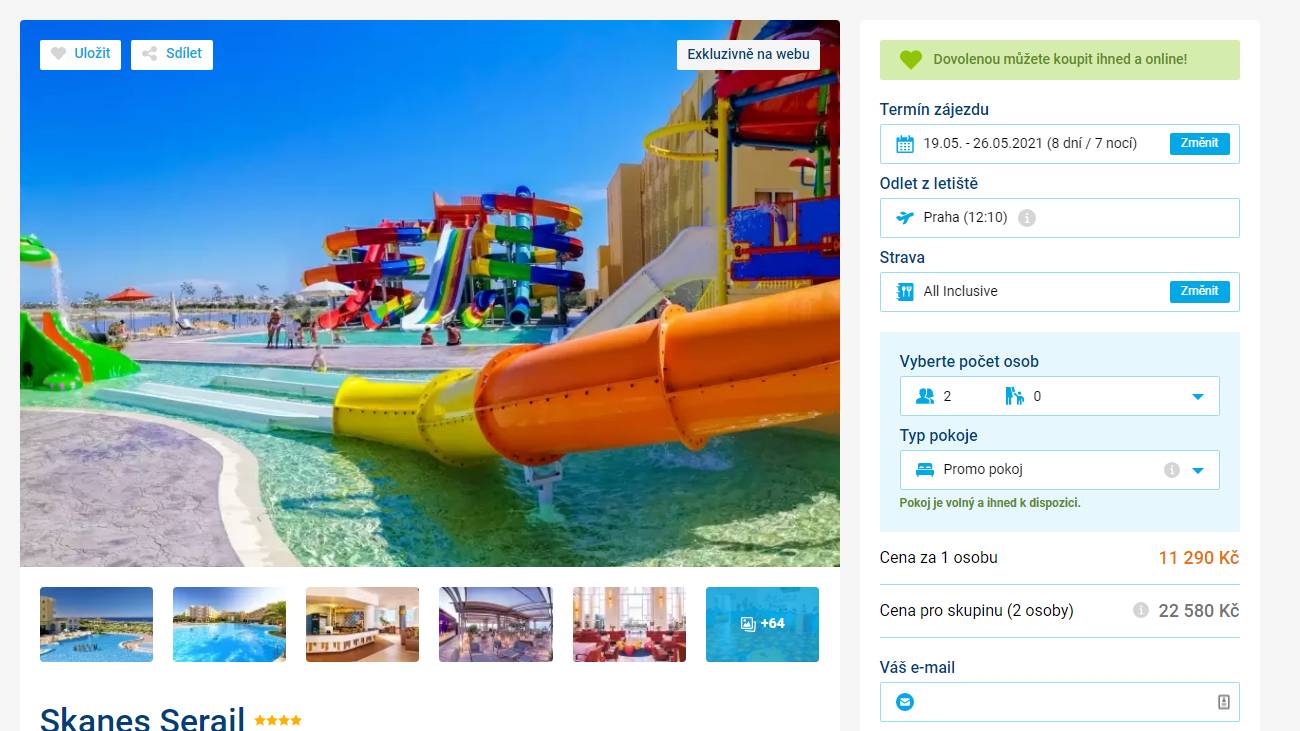Click the share icon in Sdílet button

click(x=150, y=54)
